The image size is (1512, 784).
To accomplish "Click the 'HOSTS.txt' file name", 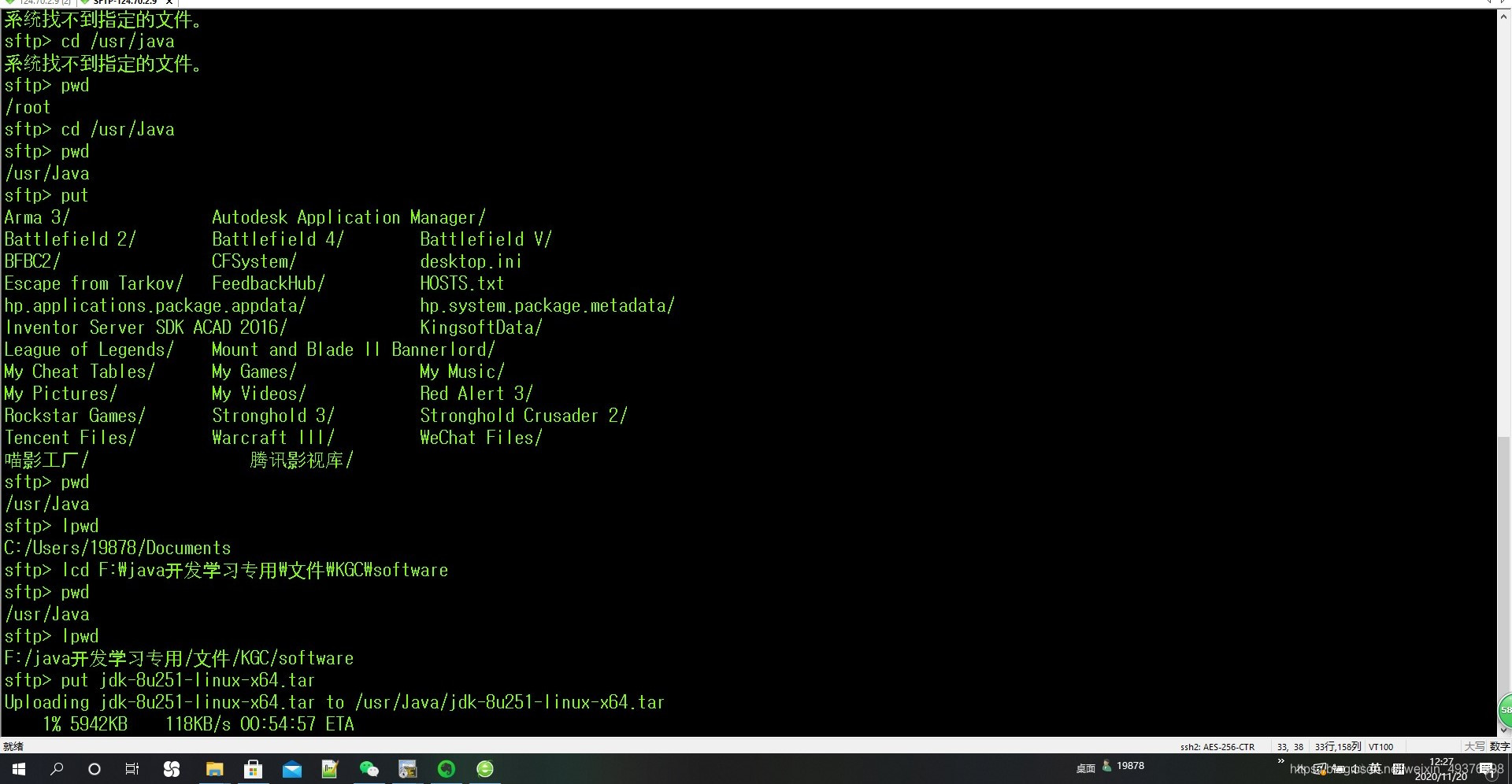I will [x=461, y=283].
